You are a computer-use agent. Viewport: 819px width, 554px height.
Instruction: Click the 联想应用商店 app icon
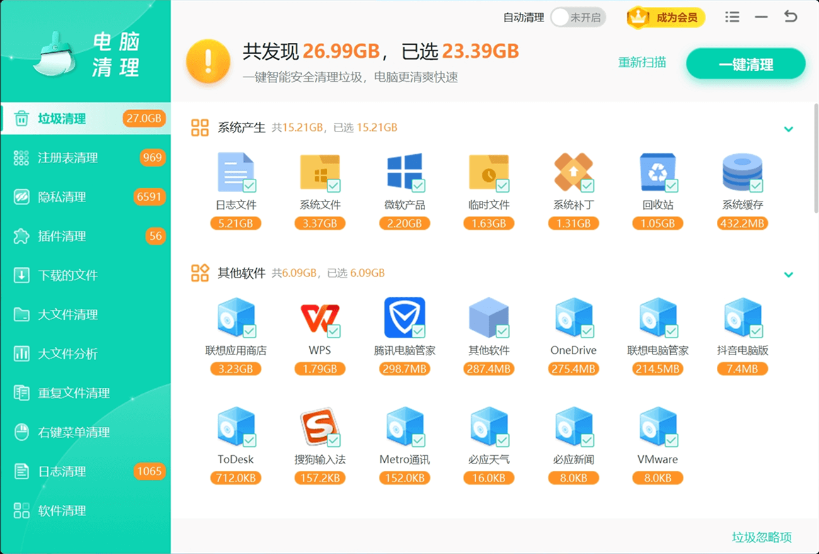pyautogui.click(x=236, y=317)
